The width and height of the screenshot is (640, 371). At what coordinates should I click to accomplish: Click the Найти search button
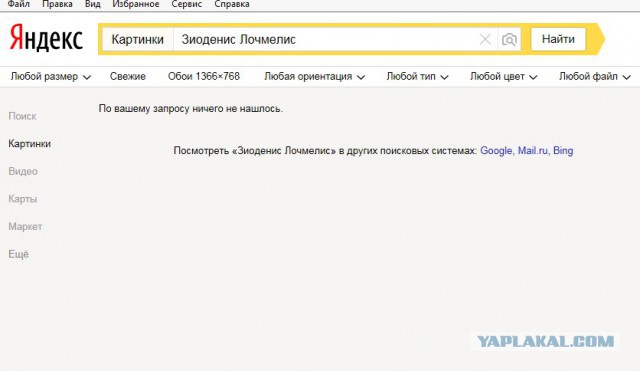558,39
